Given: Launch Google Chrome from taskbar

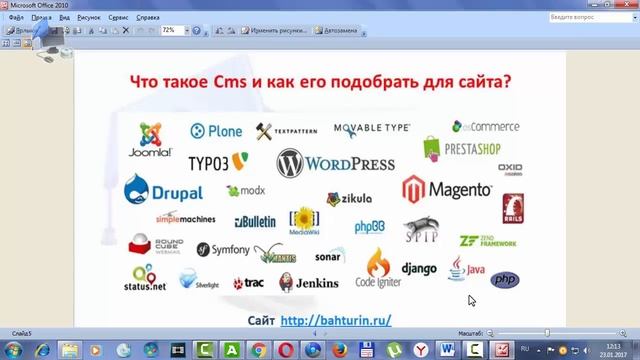Looking at the screenshot, I should (x=258, y=350).
